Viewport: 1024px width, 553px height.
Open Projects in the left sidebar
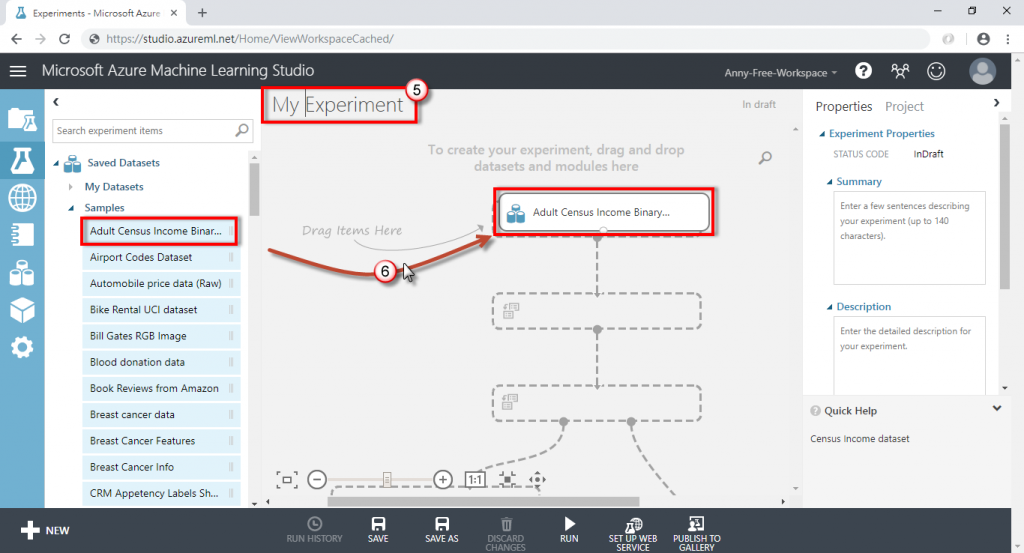(22, 120)
